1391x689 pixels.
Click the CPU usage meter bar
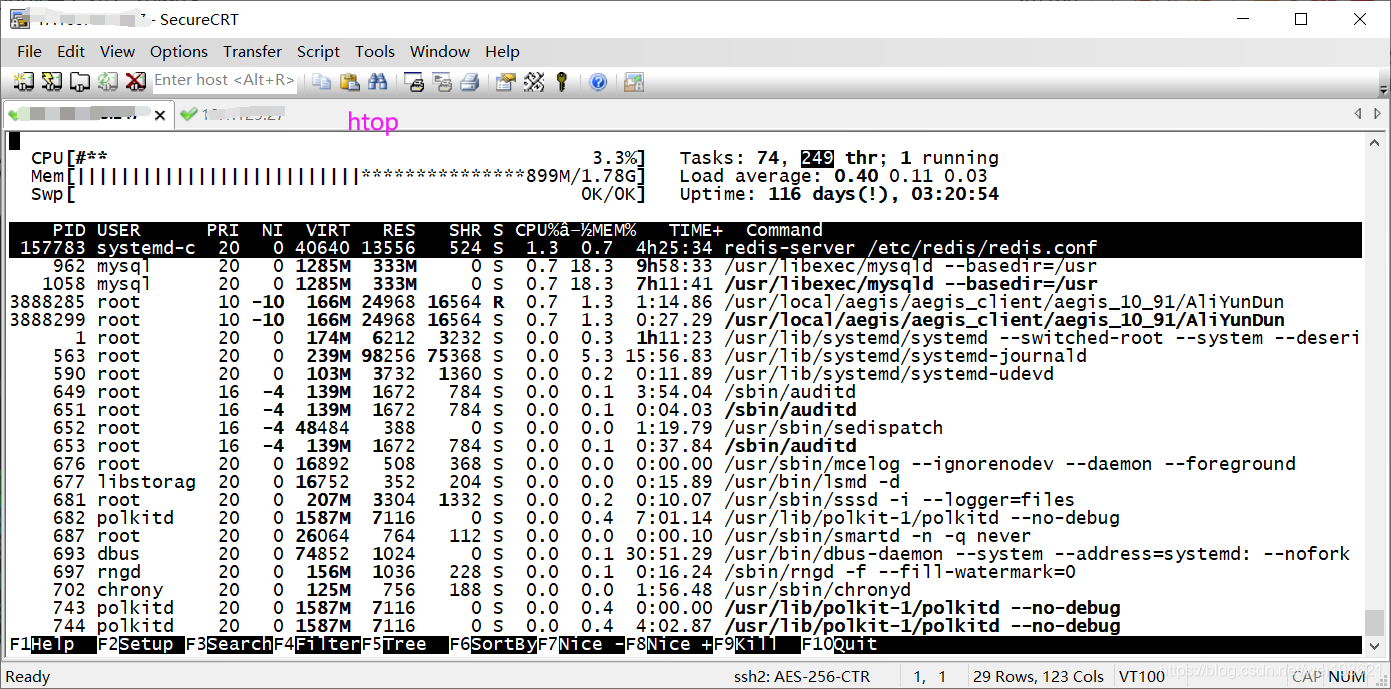(339, 158)
